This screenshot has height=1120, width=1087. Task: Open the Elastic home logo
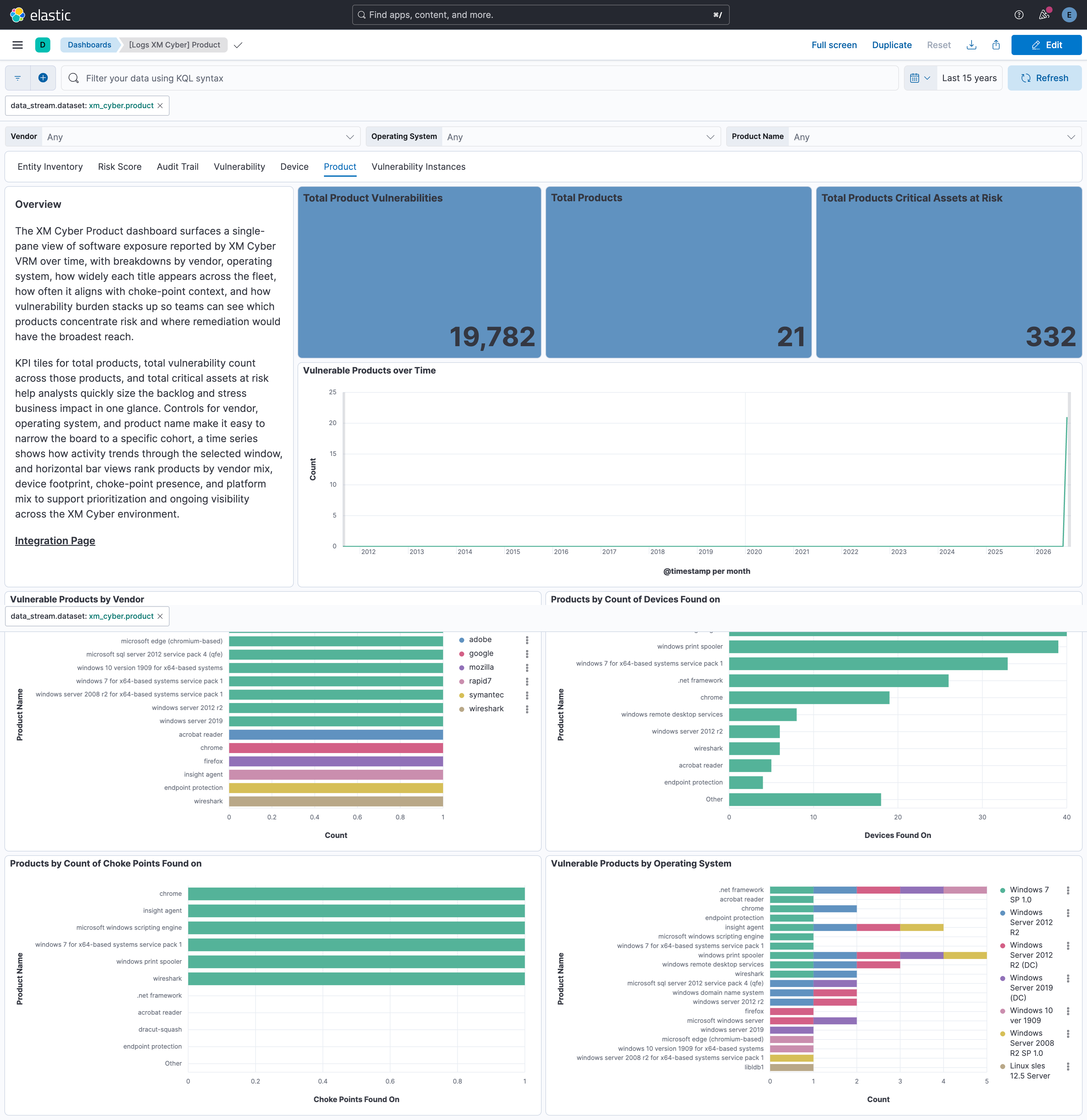41,15
